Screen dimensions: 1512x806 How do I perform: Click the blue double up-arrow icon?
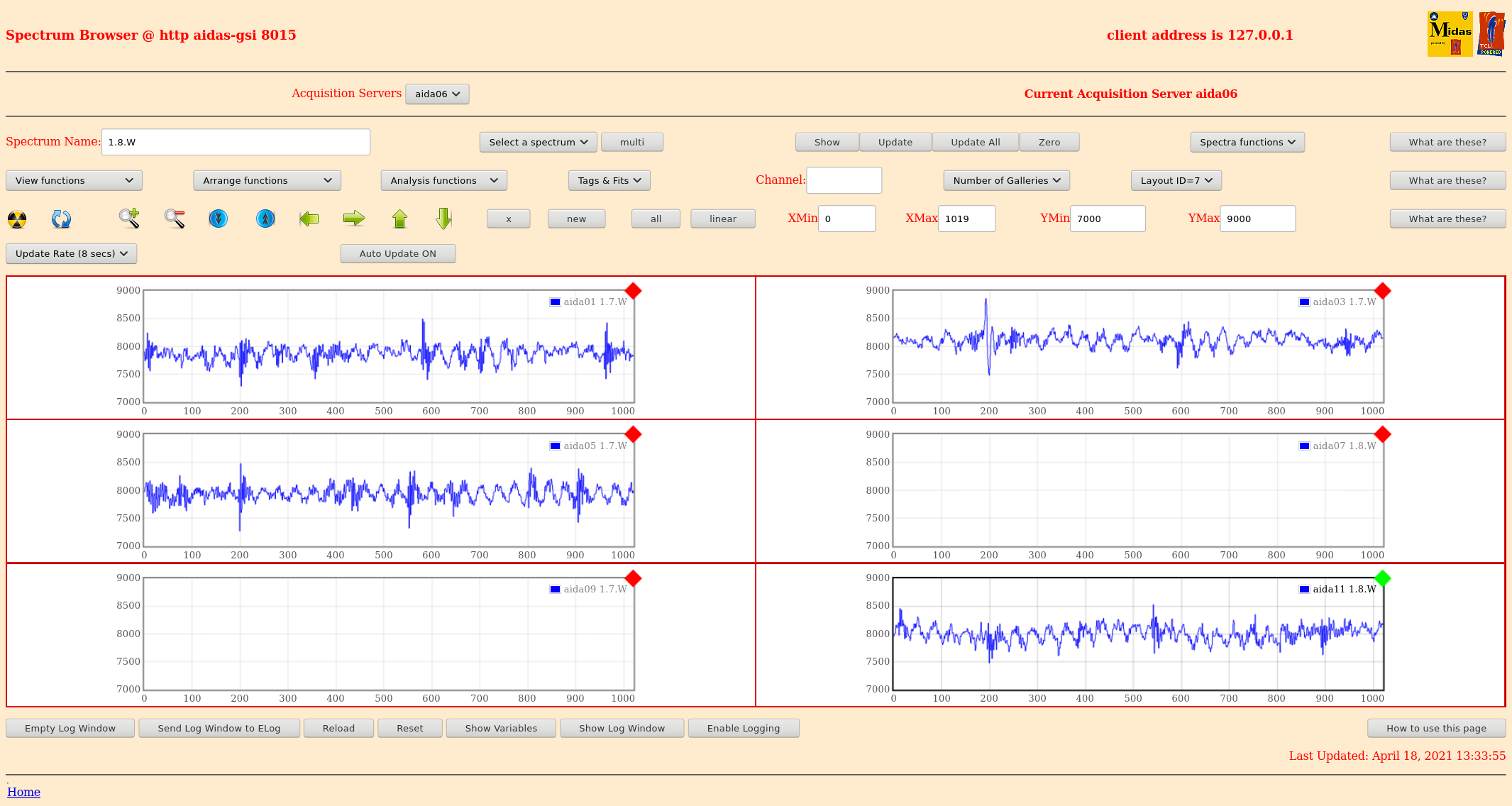pos(265,219)
